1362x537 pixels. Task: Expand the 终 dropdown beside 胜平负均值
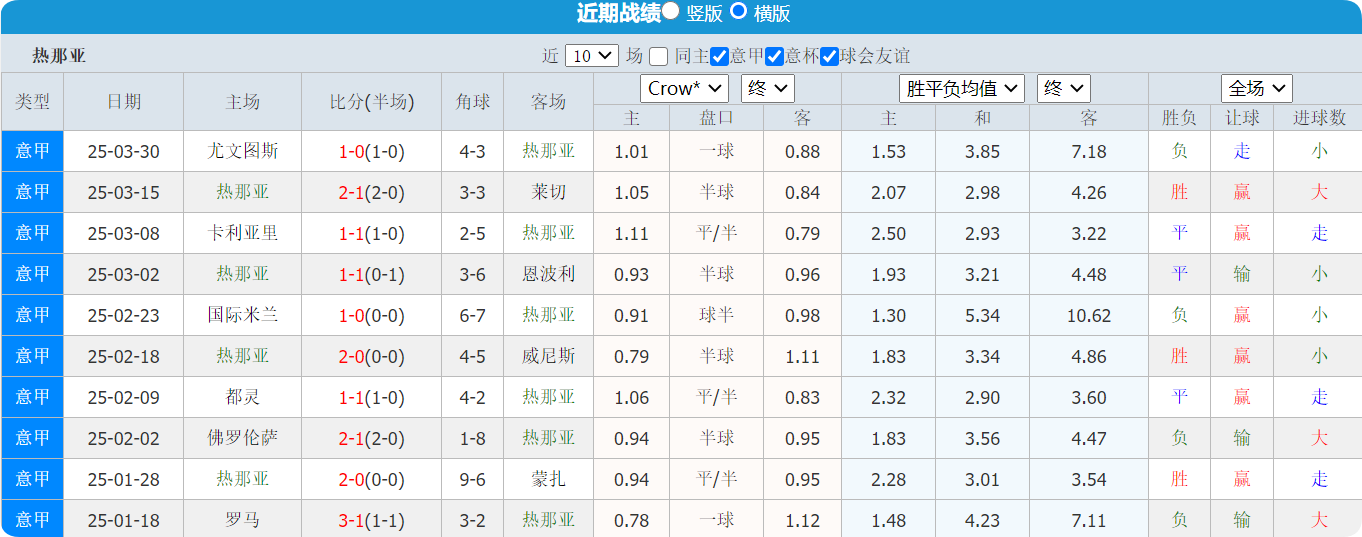coord(1063,88)
